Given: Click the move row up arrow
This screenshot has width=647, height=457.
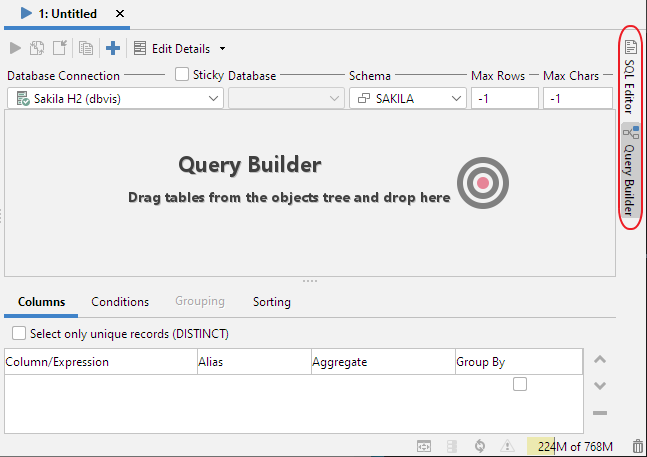Looking at the screenshot, I should 600,360.
